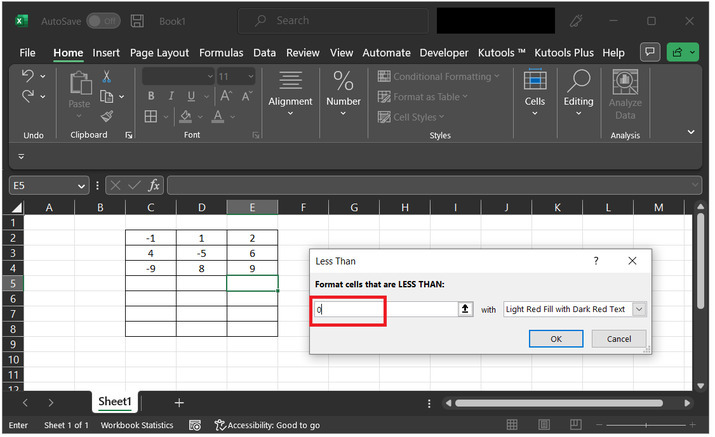Click the Analyze Data icon

pos(625,82)
